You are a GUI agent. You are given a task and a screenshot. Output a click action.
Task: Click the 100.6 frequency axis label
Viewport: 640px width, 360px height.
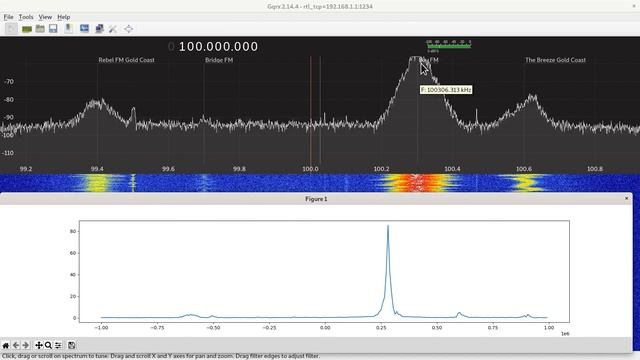click(524, 169)
